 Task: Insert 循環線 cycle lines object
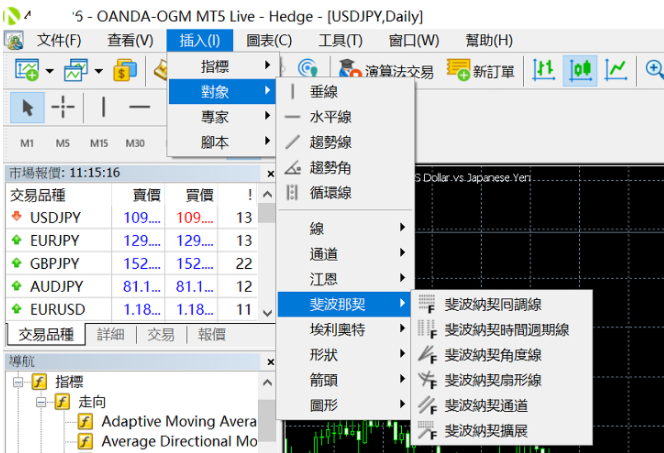pos(345,193)
